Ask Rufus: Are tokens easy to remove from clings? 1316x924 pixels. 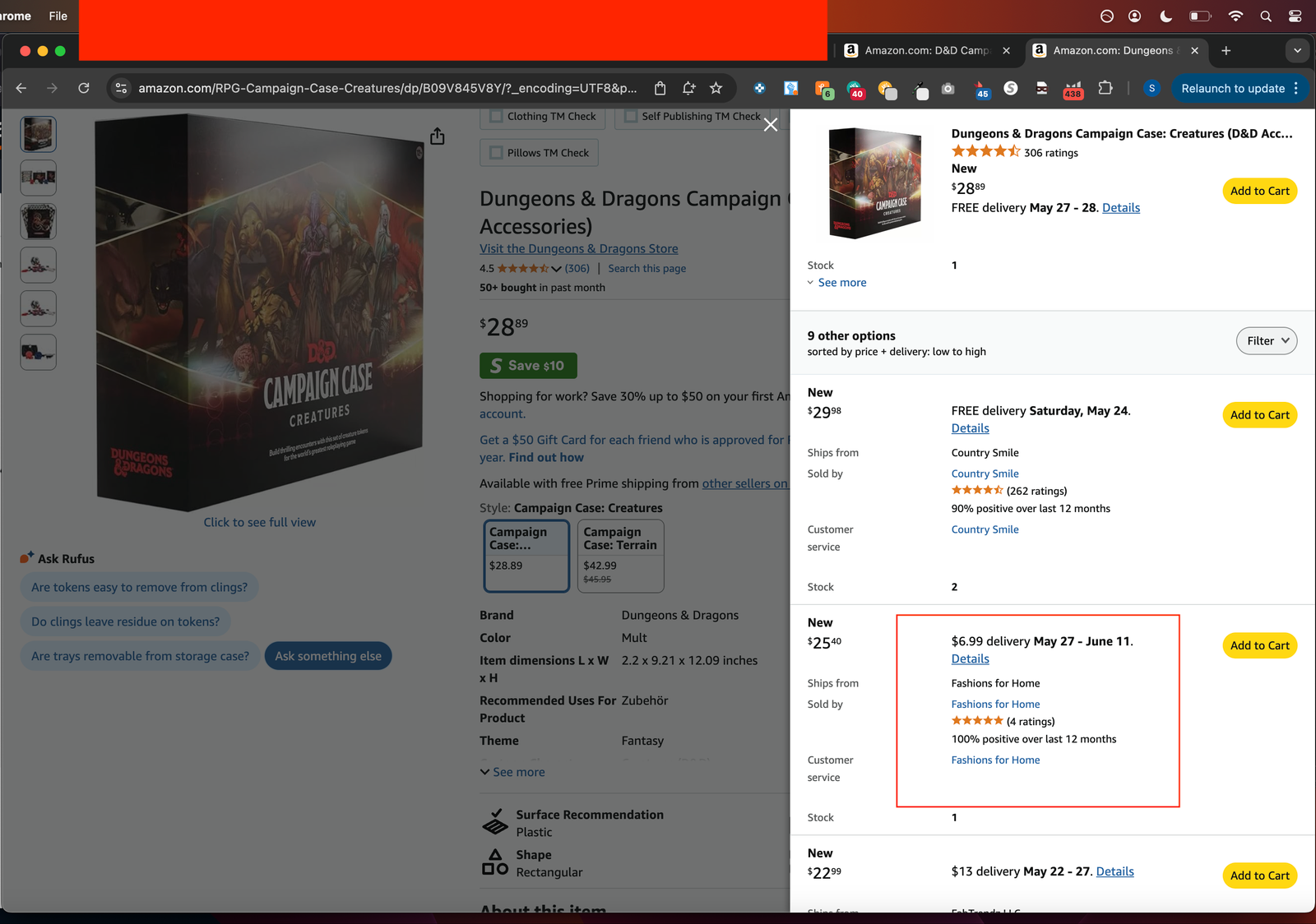point(139,587)
